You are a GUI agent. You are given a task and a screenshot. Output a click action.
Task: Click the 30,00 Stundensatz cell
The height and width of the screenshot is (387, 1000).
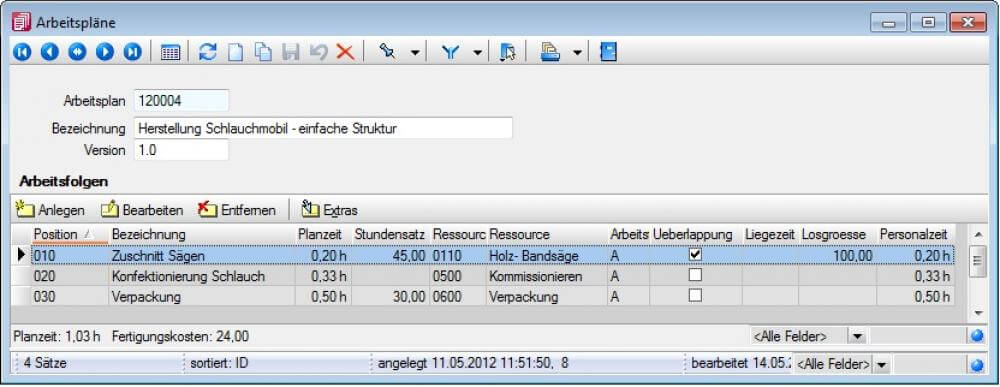pos(390,297)
